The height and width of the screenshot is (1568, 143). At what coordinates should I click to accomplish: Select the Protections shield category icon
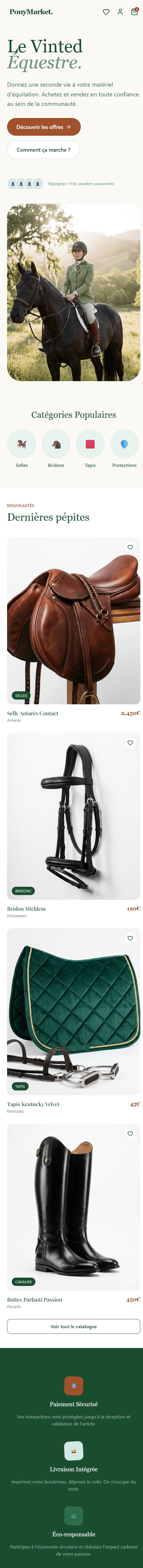[x=124, y=444]
